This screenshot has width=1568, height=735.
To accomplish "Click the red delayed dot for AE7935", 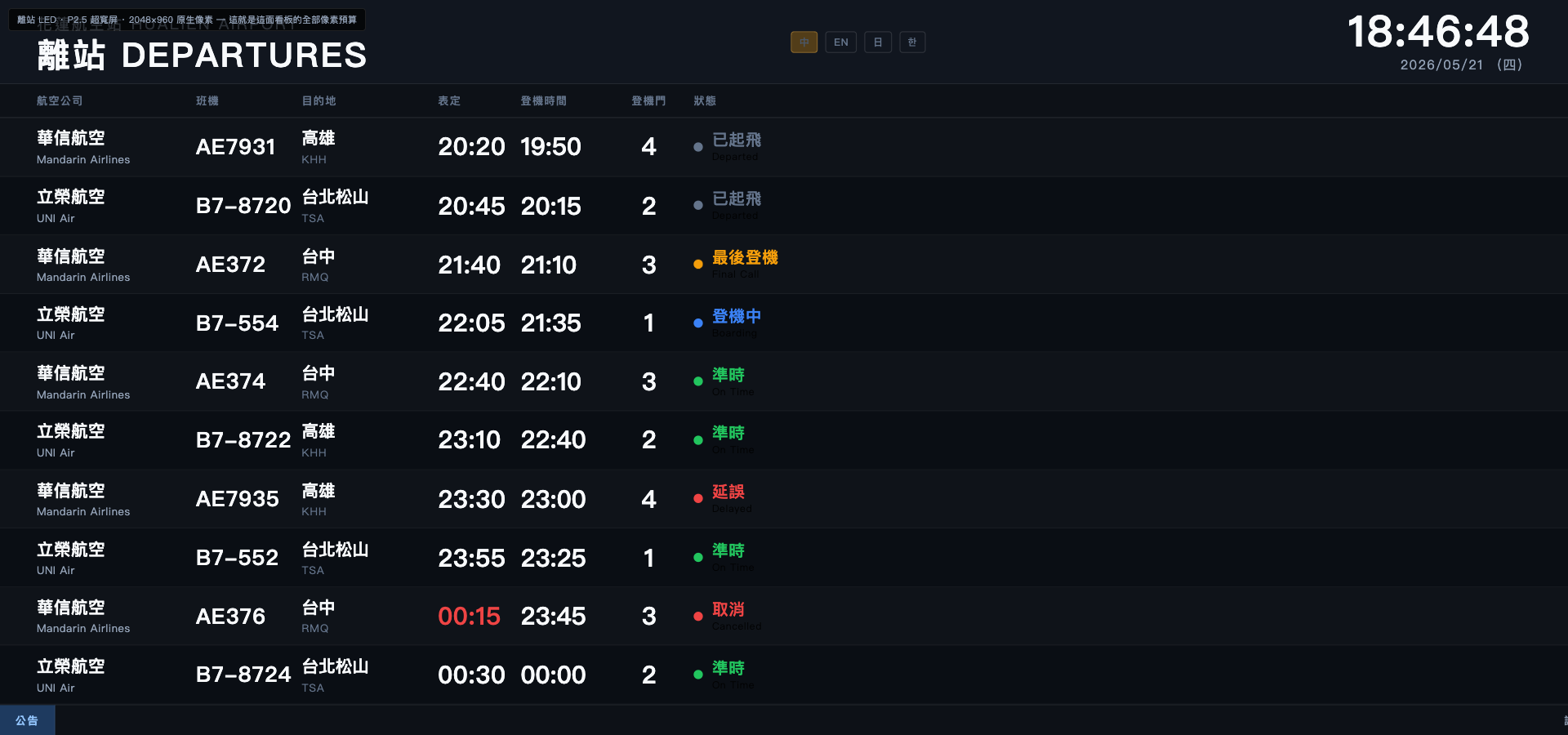I will [698, 499].
